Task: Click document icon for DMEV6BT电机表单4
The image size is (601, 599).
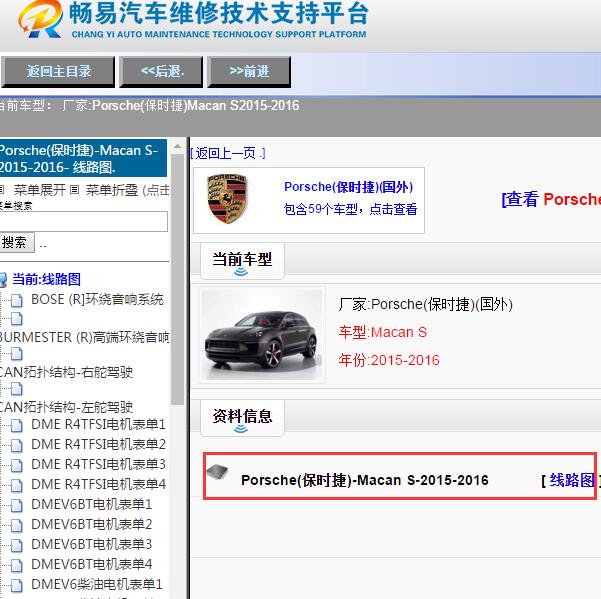Action: pyautogui.click(x=16, y=565)
